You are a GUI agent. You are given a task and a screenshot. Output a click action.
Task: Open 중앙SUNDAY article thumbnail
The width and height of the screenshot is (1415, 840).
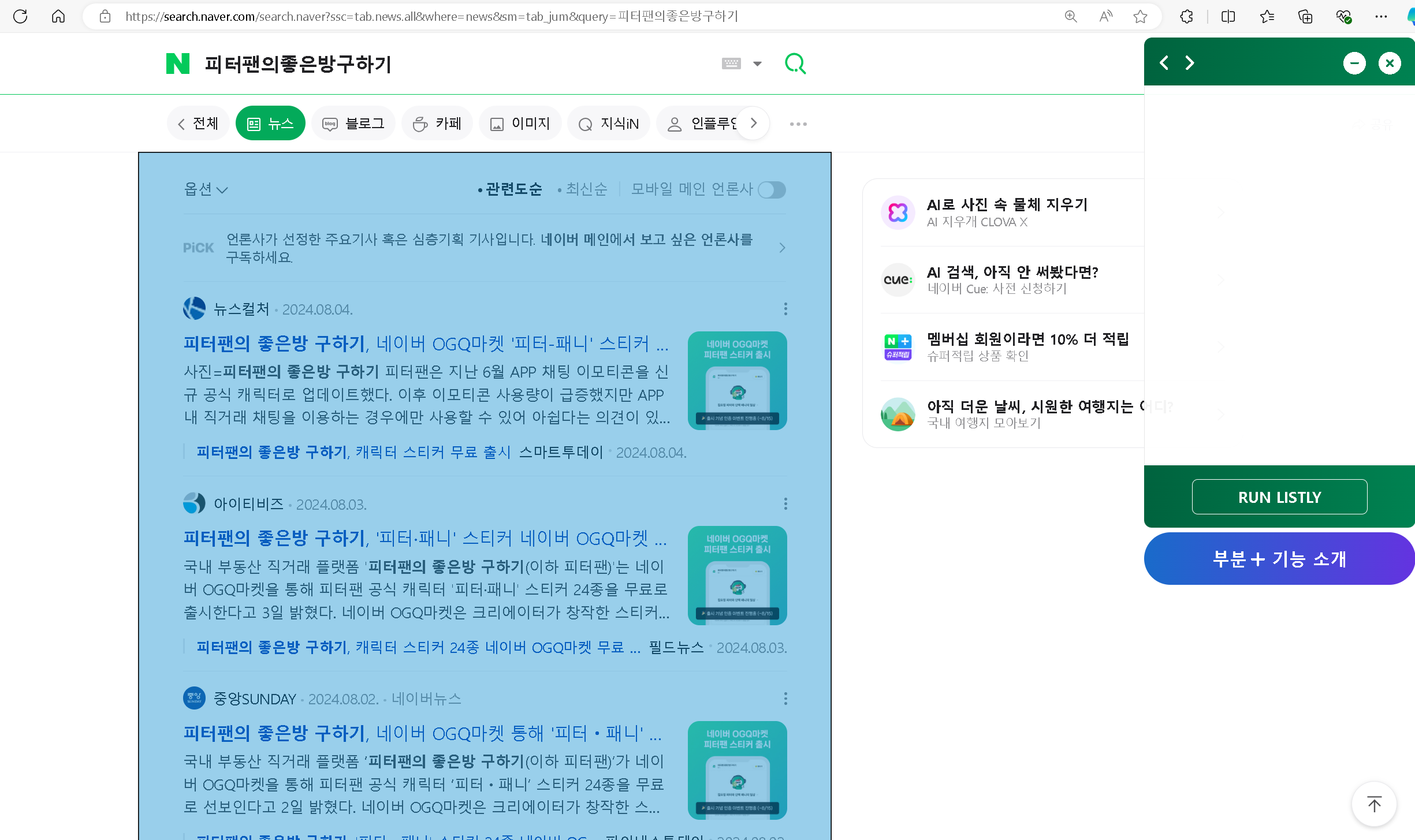click(x=737, y=770)
